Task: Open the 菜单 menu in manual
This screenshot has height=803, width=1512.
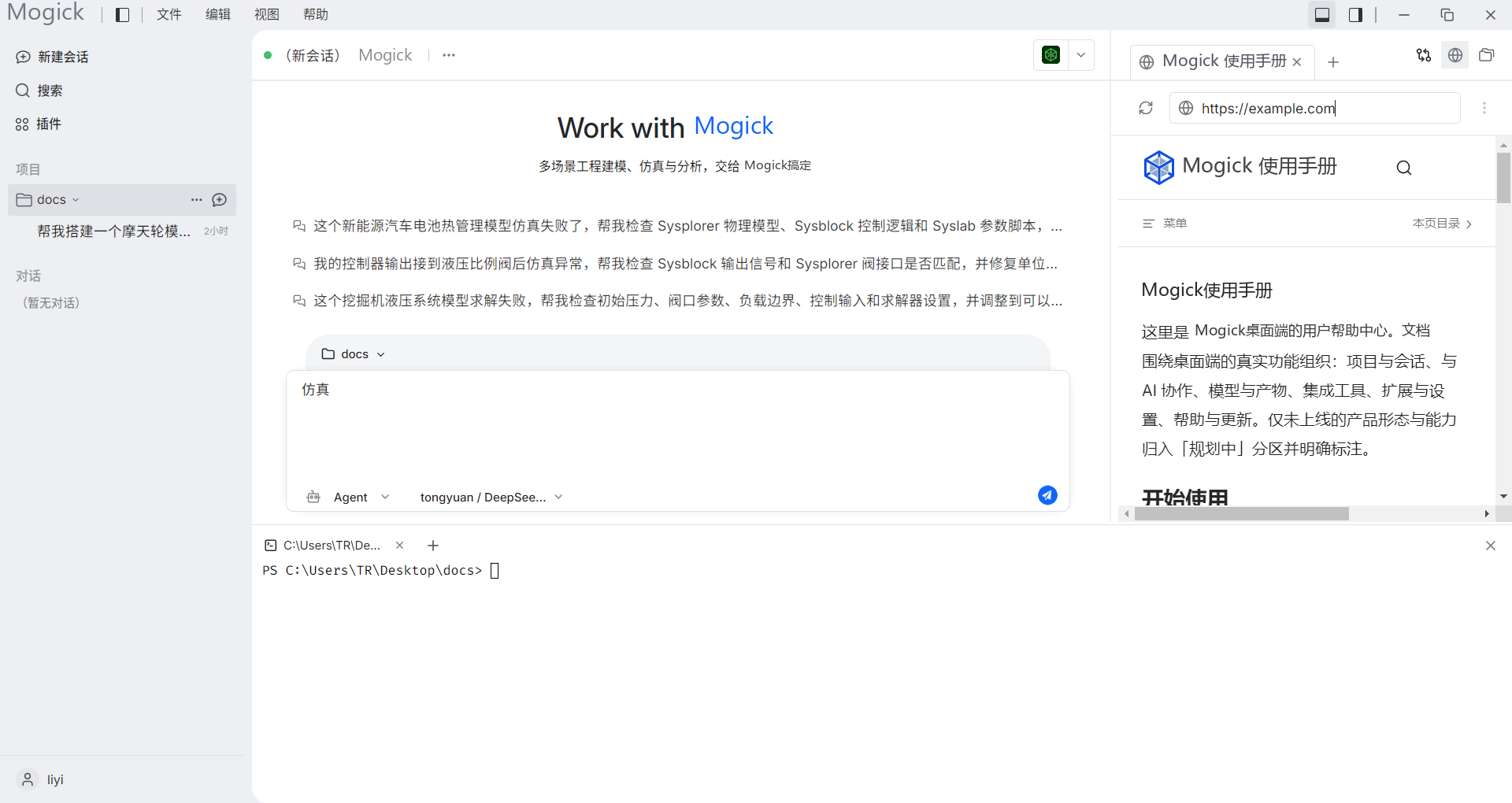Action: (x=1165, y=224)
